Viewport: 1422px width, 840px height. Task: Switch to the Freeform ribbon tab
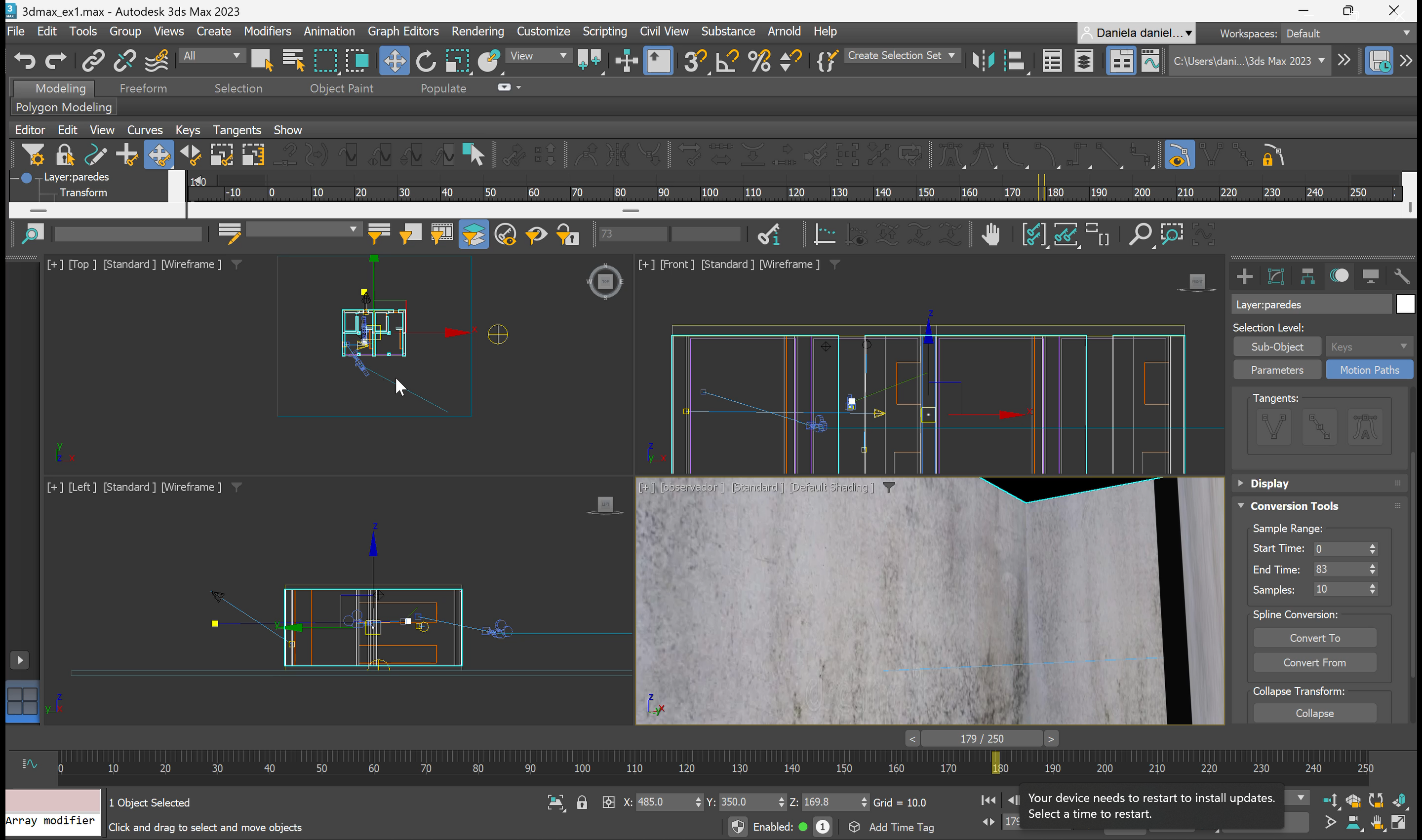[143, 88]
